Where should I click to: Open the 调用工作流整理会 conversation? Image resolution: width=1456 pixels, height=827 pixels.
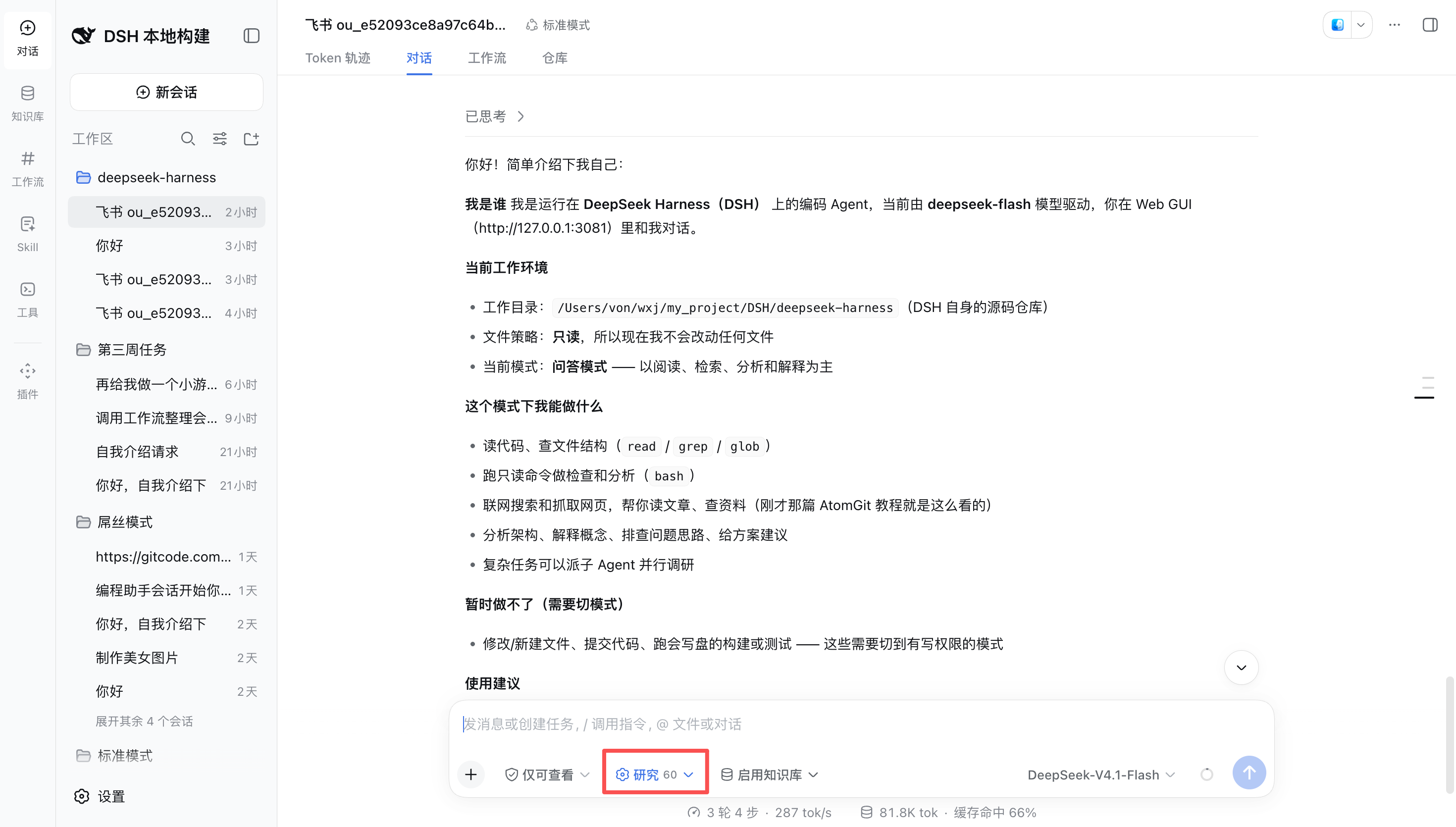coord(166,418)
